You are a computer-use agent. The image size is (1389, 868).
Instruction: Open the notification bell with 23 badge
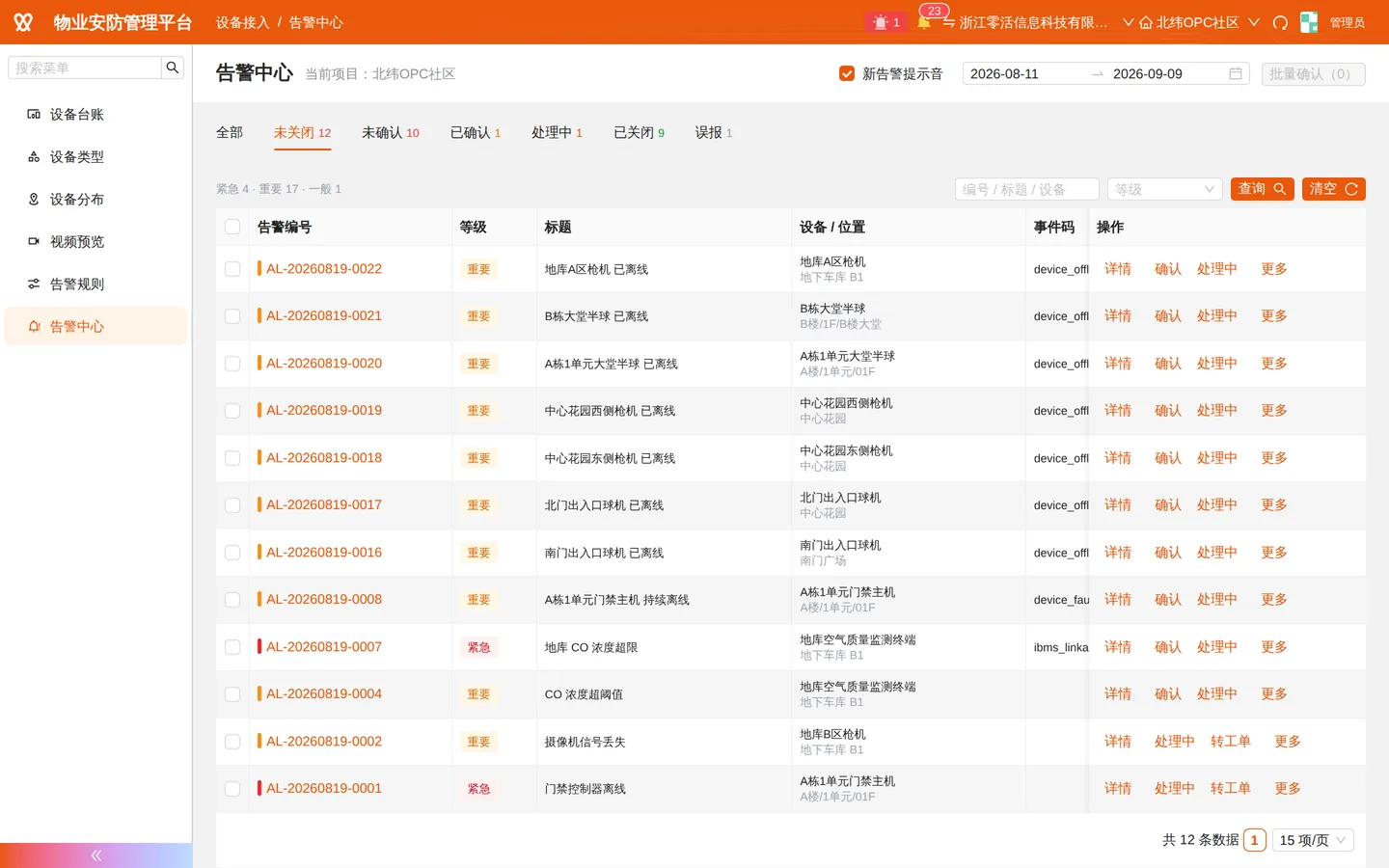(x=924, y=22)
